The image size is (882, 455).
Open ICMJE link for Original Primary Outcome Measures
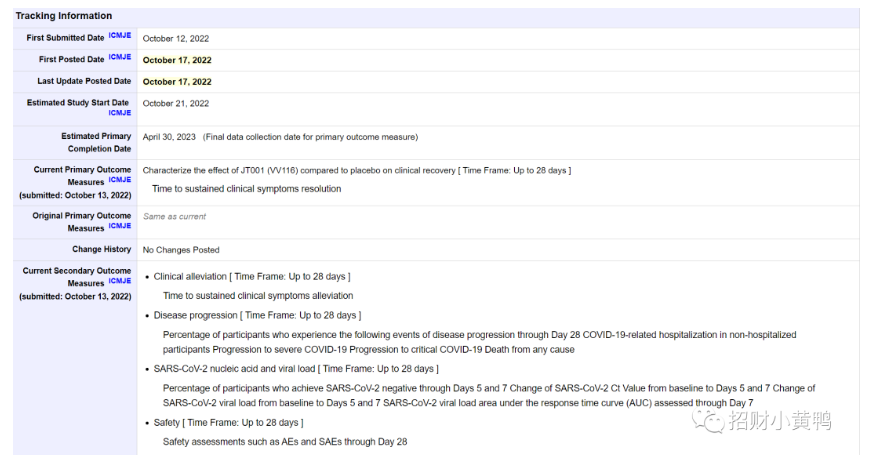click(120, 226)
